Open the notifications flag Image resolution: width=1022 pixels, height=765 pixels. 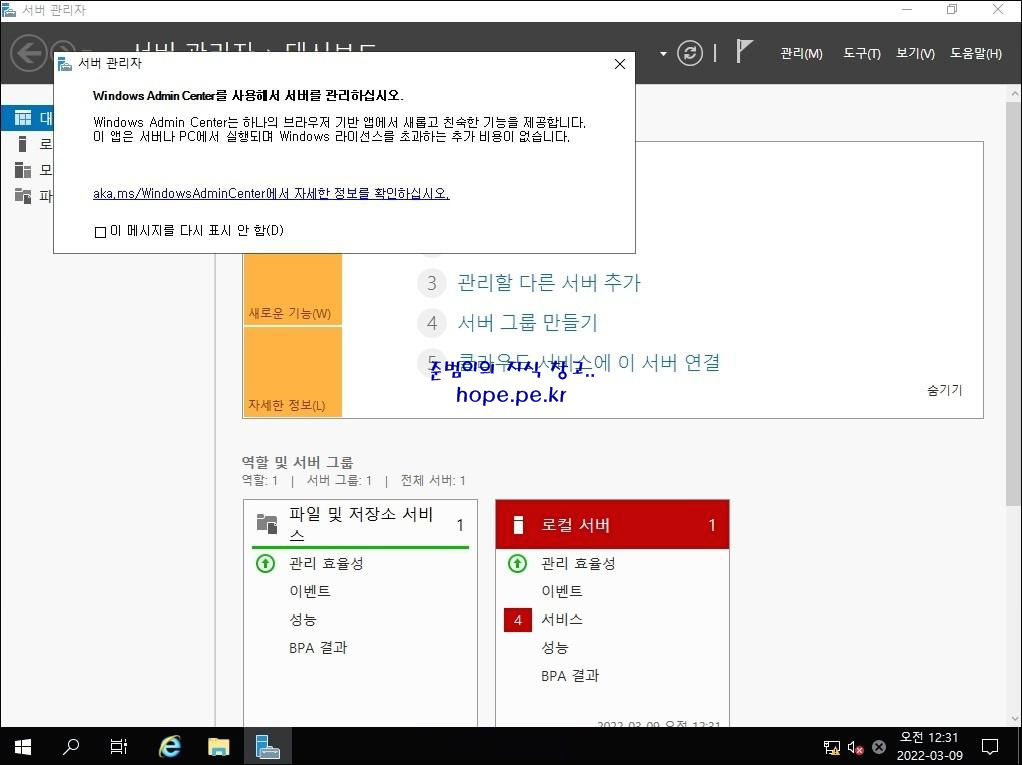coord(744,51)
